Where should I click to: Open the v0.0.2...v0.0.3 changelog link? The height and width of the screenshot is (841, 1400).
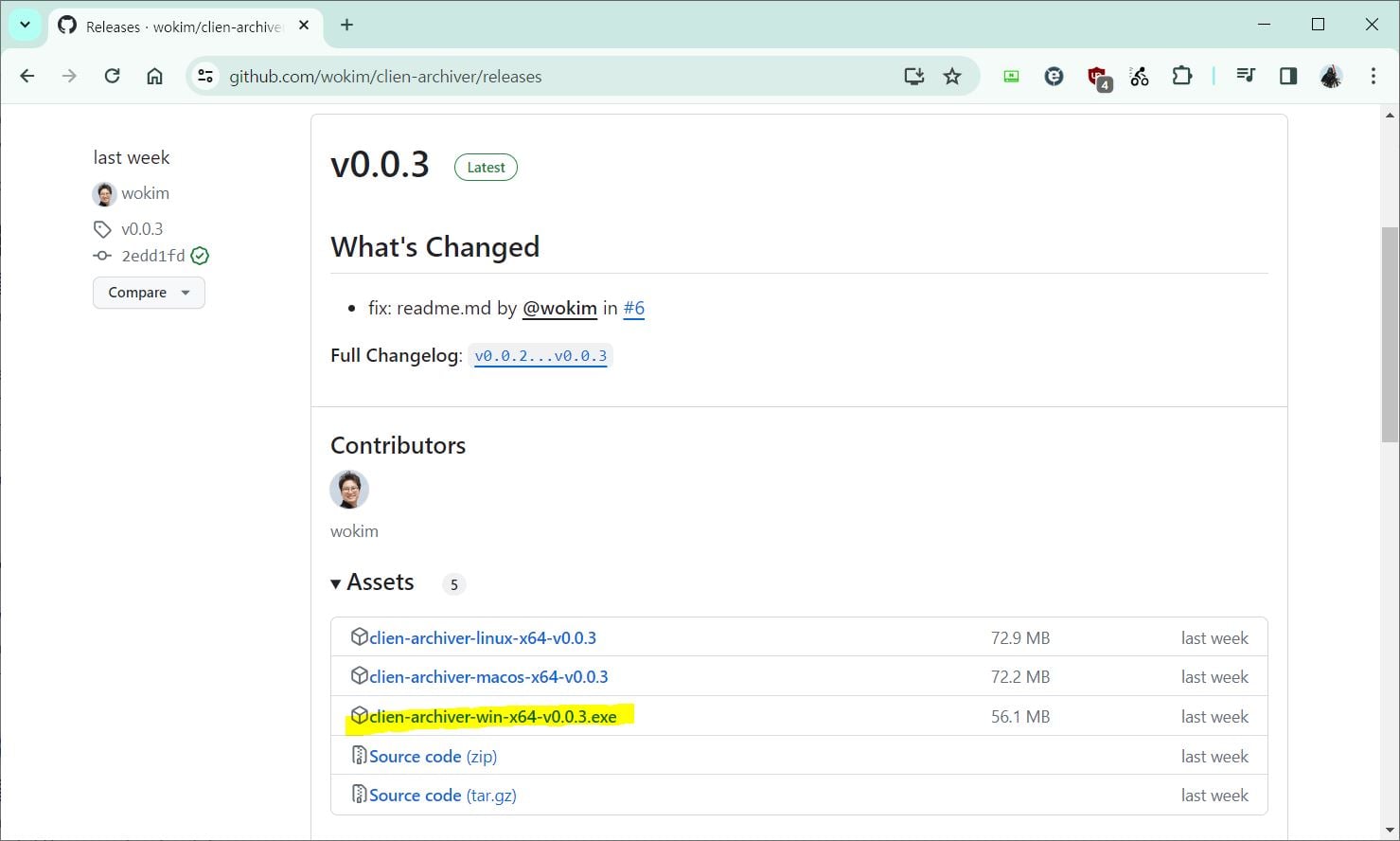pos(541,356)
